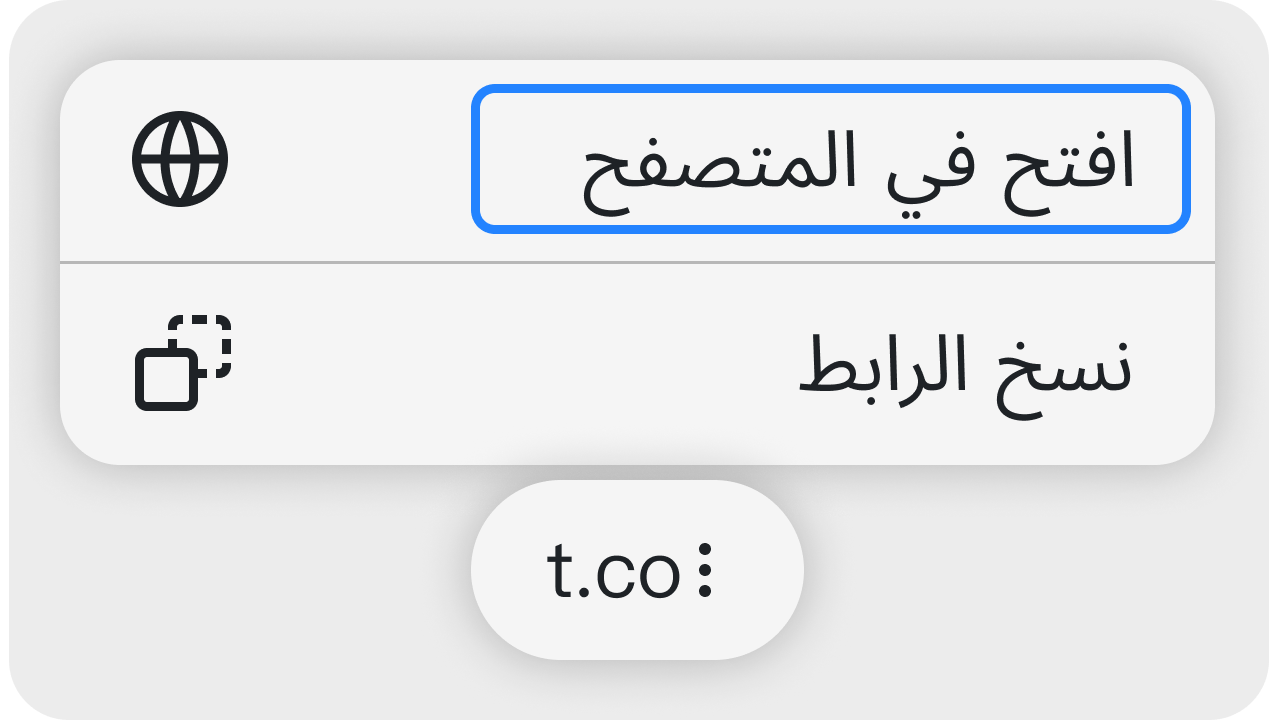
Task: Click the copy icon with dashed square
Action: coord(183,362)
